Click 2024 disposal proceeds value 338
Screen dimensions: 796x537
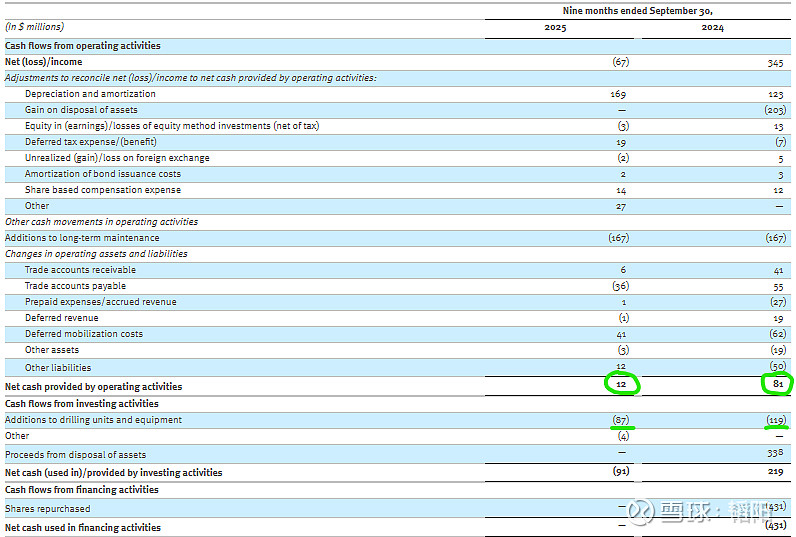(x=775, y=452)
